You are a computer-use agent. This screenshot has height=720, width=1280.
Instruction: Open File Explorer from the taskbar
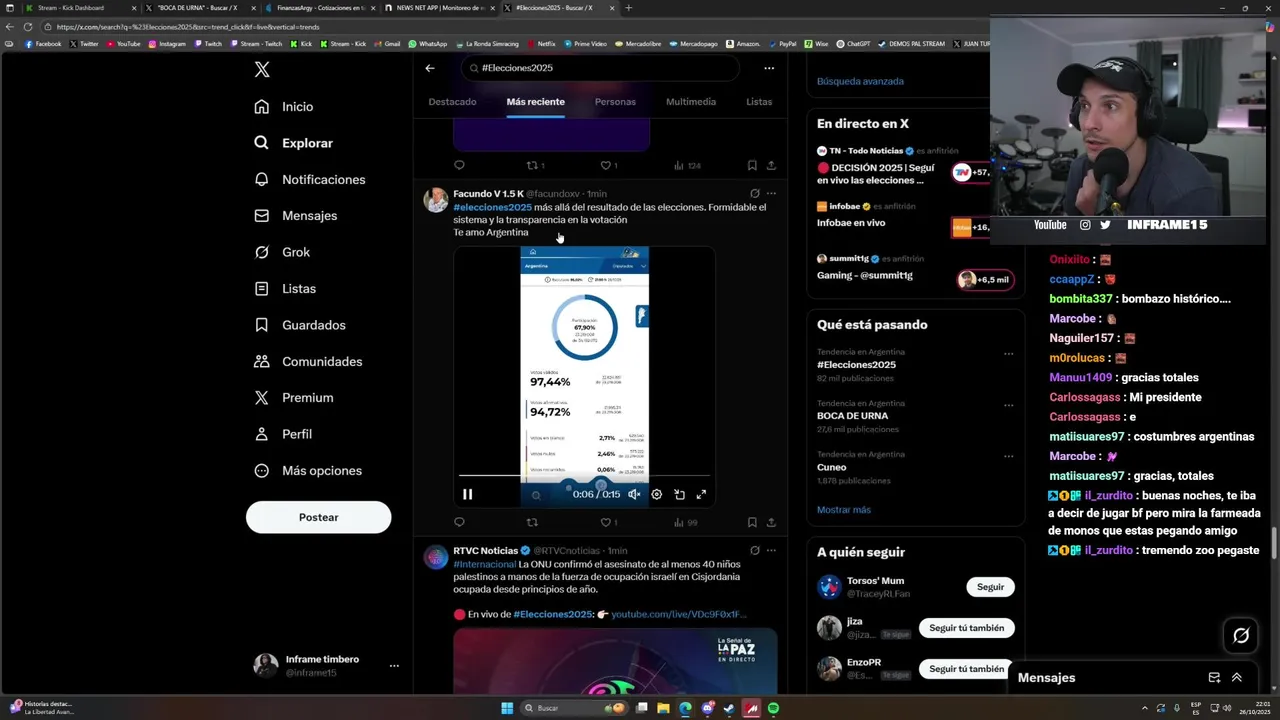pos(663,708)
